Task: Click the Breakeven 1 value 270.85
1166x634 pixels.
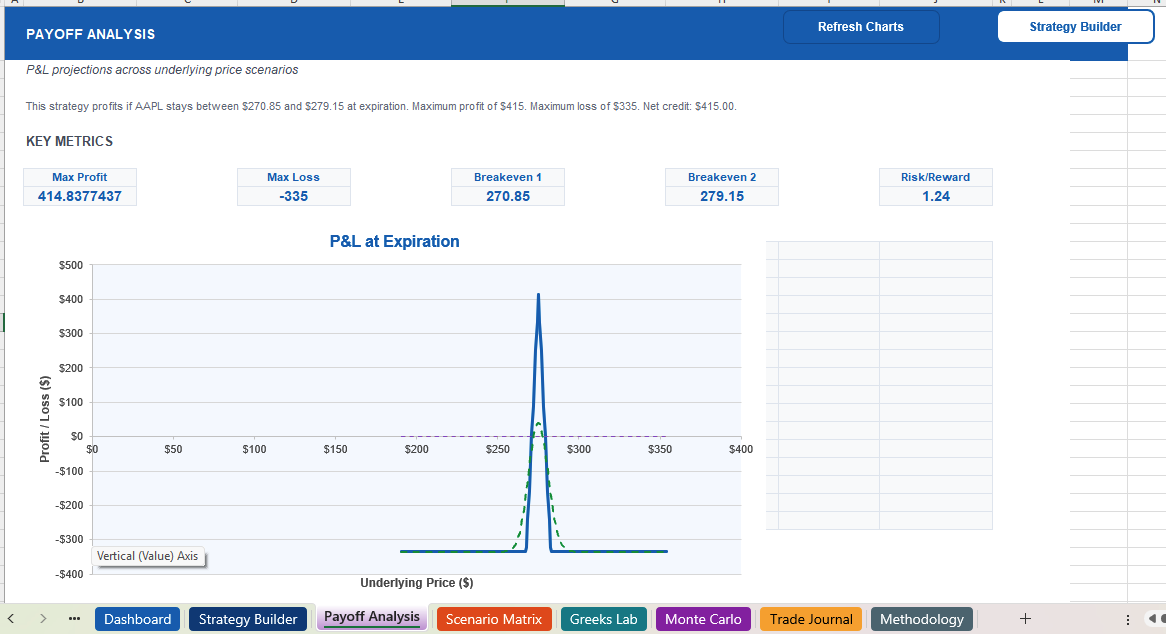Action: point(508,196)
